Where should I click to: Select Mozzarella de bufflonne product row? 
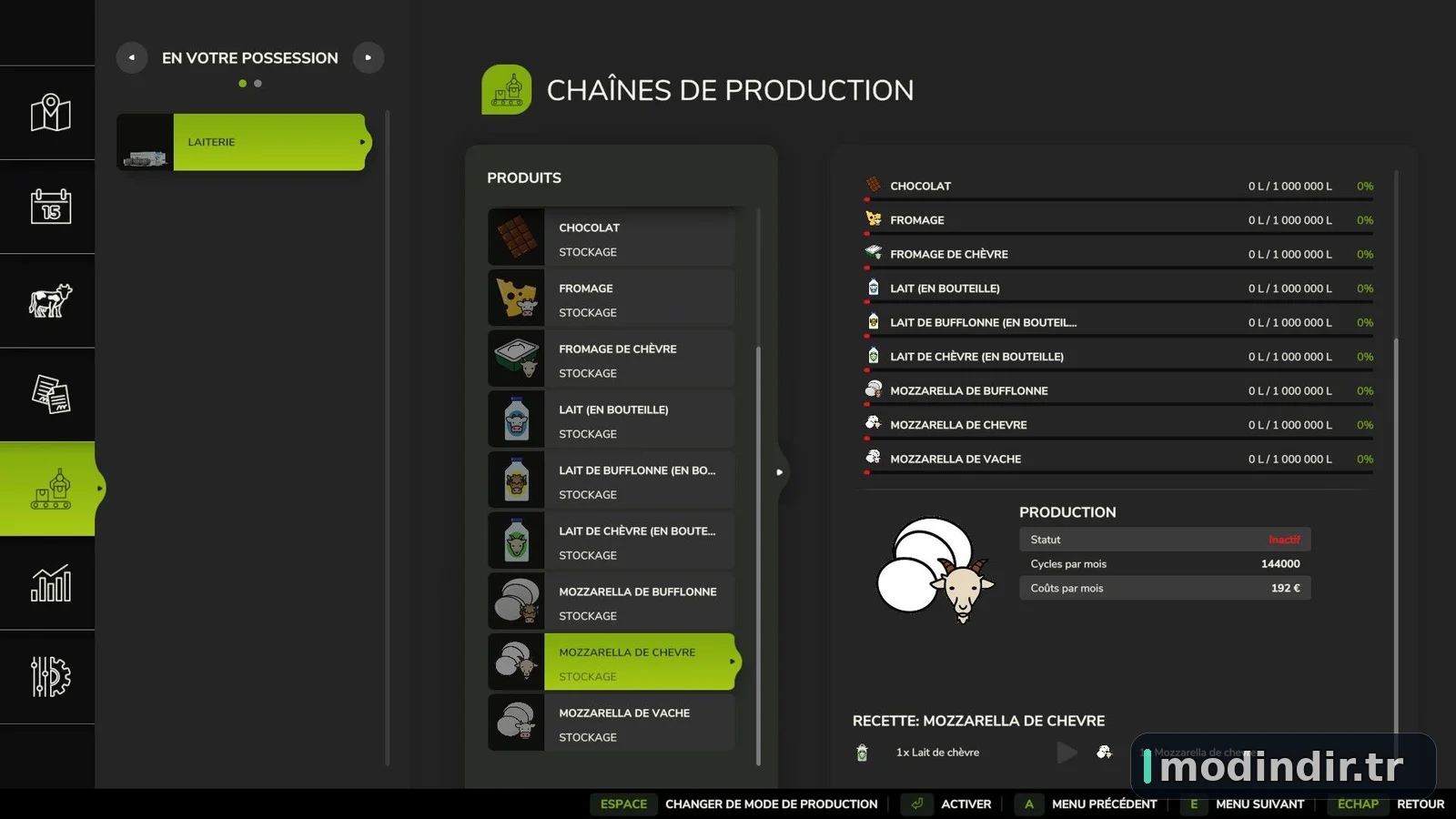611,602
